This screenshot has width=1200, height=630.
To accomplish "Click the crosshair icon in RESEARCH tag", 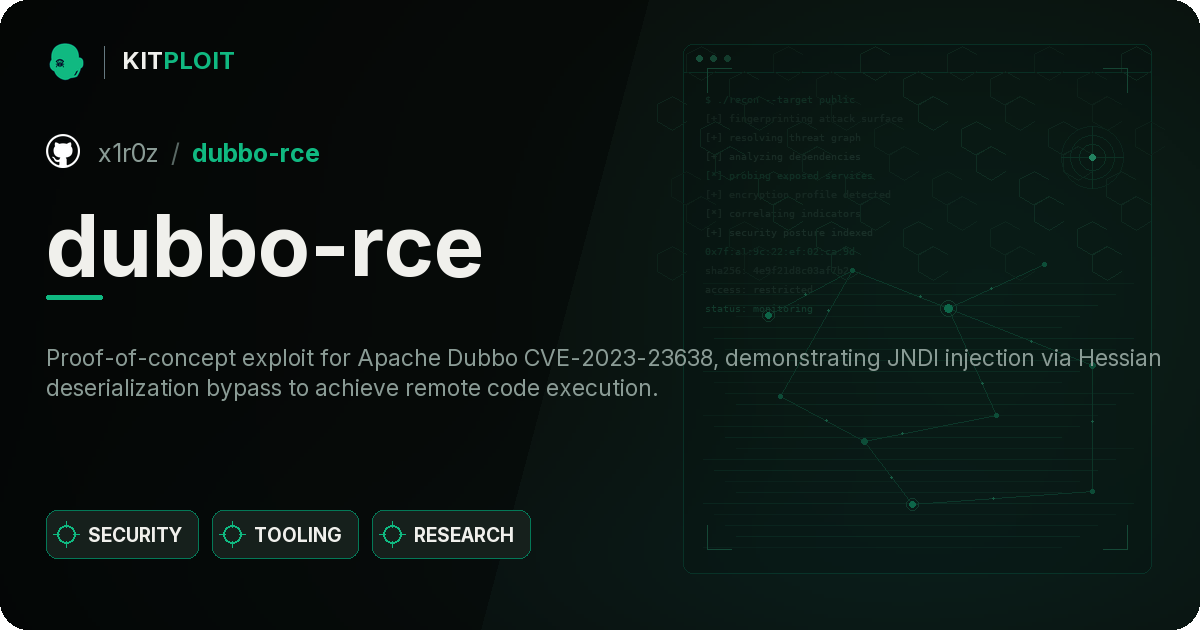I will (393, 535).
